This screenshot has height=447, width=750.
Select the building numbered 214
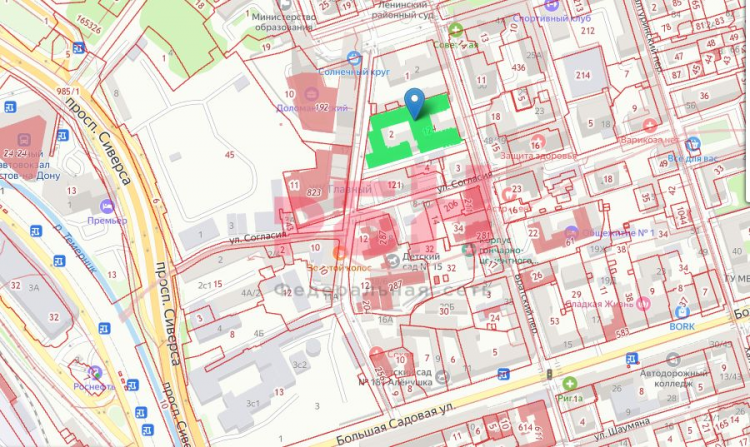[583, 75]
